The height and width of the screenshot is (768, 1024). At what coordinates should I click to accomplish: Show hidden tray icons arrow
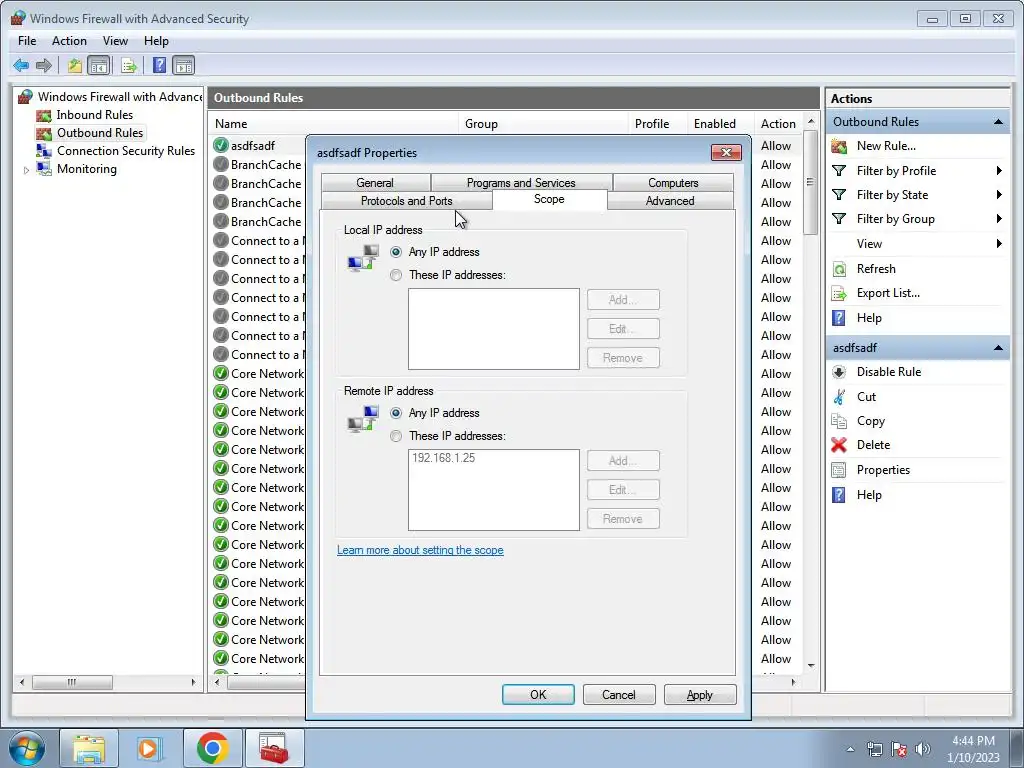coord(850,749)
